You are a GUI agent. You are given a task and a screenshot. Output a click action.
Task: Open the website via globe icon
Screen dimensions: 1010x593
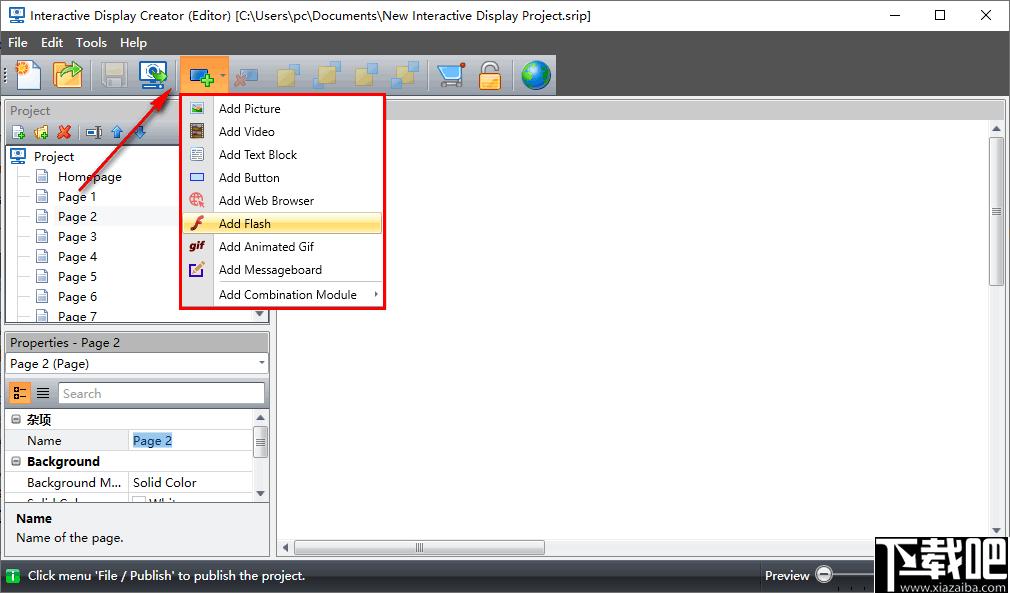click(536, 75)
